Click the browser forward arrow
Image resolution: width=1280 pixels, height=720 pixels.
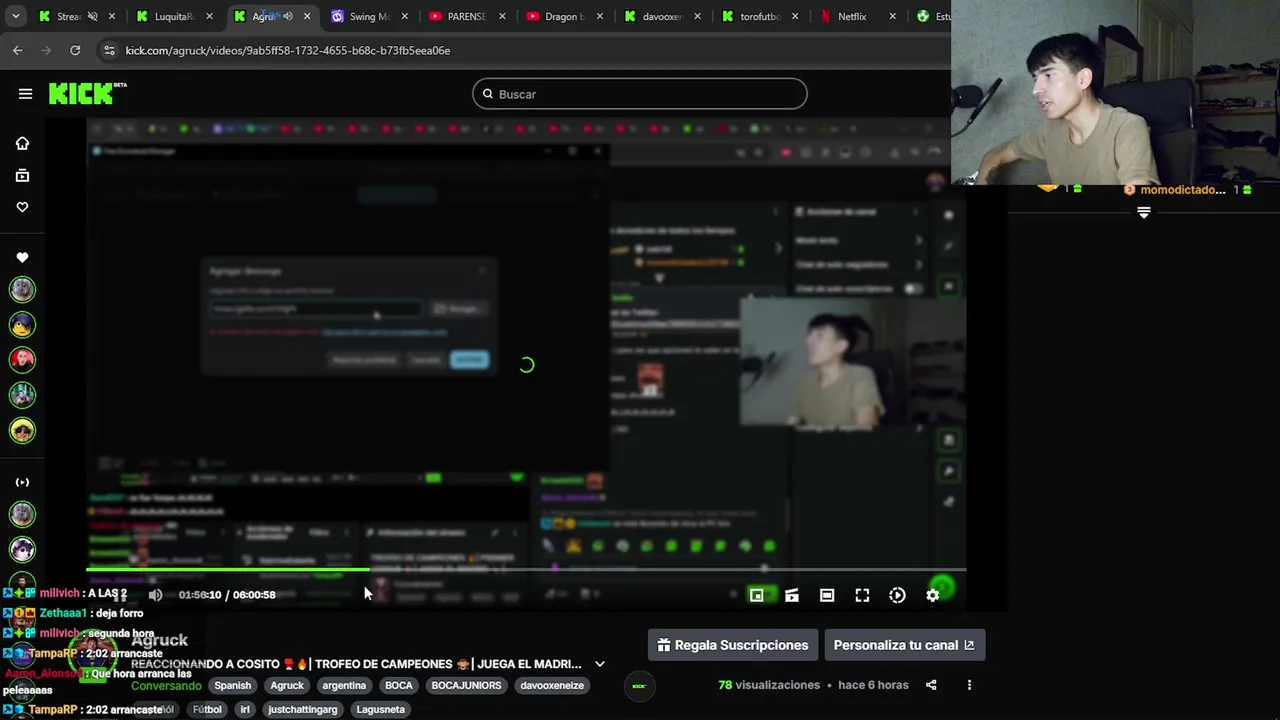tap(46, 50)
